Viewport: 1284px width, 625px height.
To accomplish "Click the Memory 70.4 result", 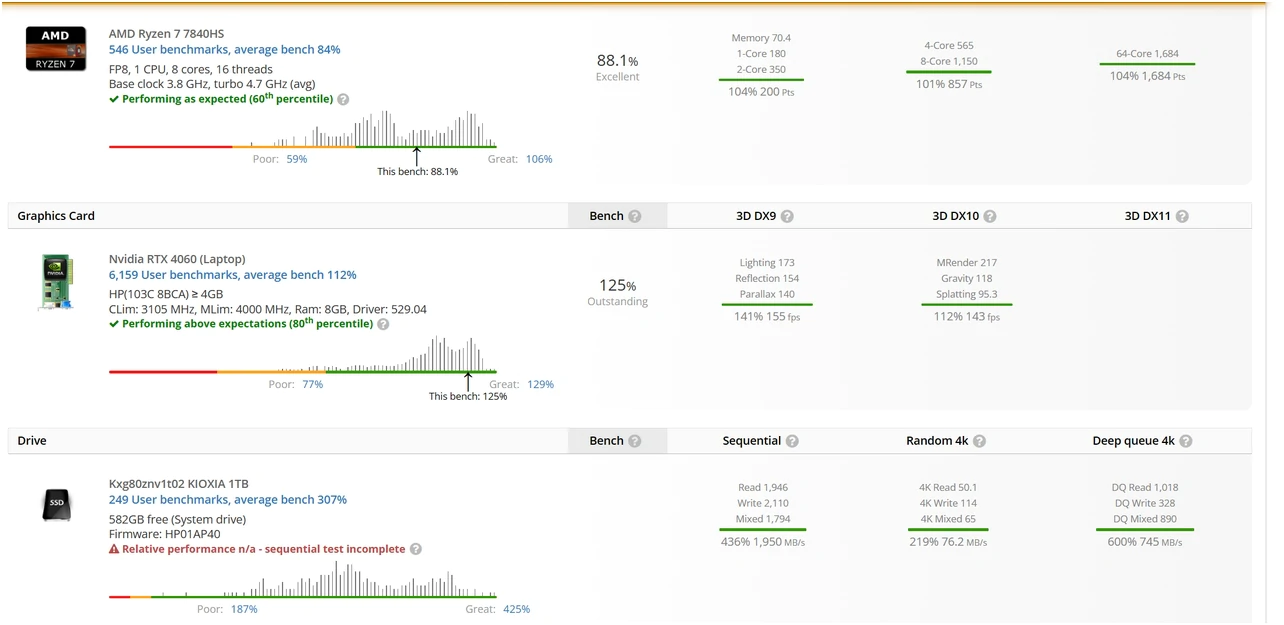I will pyautogui.click(x=761, y=38).
